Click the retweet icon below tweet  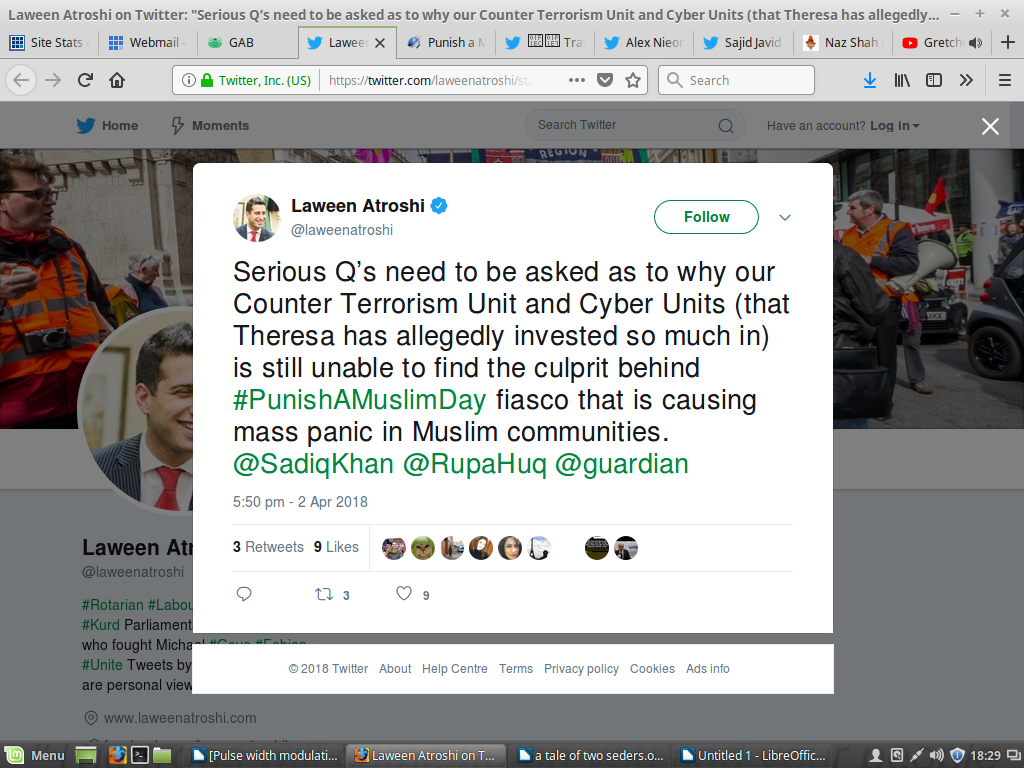point(324,594)
